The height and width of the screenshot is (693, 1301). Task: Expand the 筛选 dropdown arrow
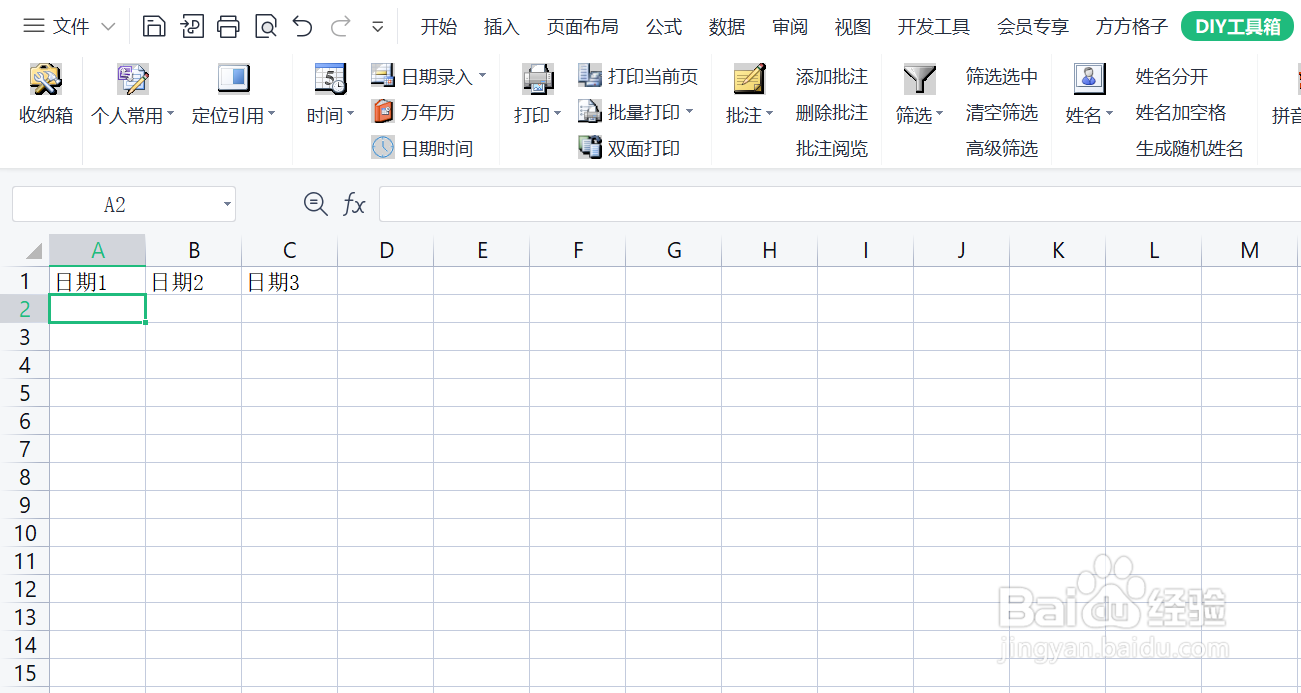coord(939,114)
